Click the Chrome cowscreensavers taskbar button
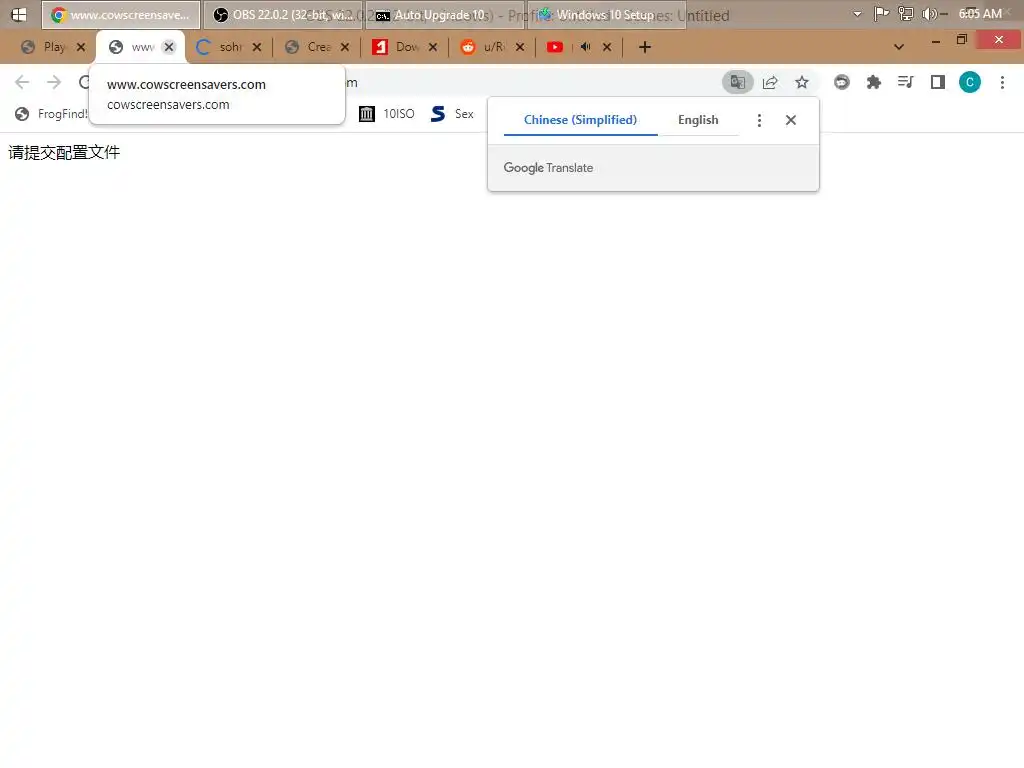Screen dimensions: 1024x768 [x=121, y=14]
